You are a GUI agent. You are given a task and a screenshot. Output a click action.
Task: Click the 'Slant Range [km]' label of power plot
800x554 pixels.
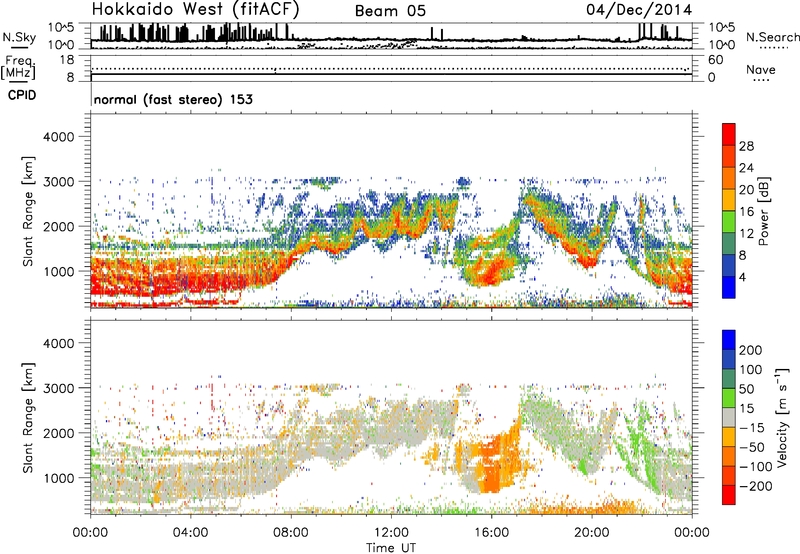(28, 211)
